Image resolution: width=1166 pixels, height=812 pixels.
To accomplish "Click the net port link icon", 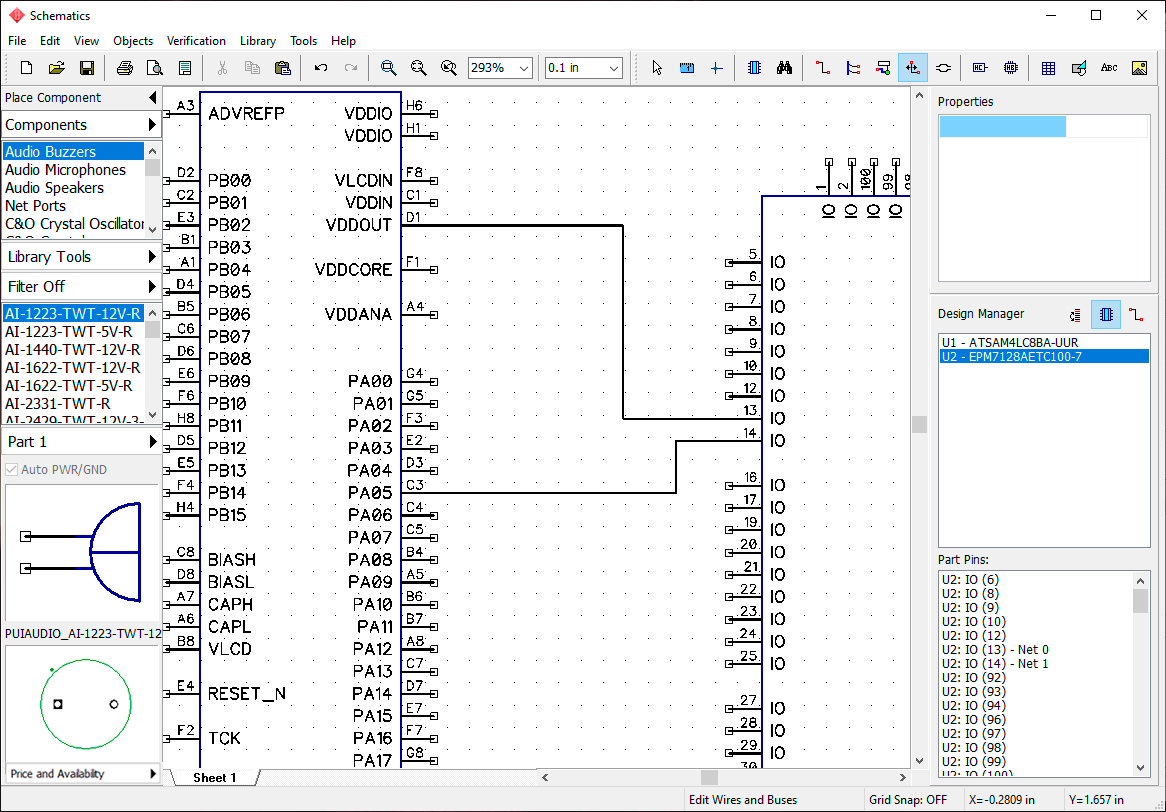I will click(x=943, y=68).
